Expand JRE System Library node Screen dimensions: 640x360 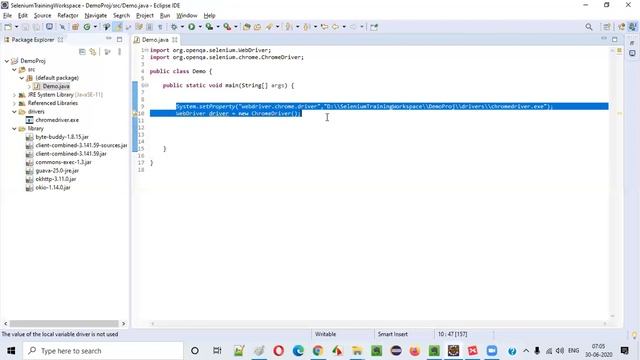pos(14,95)
